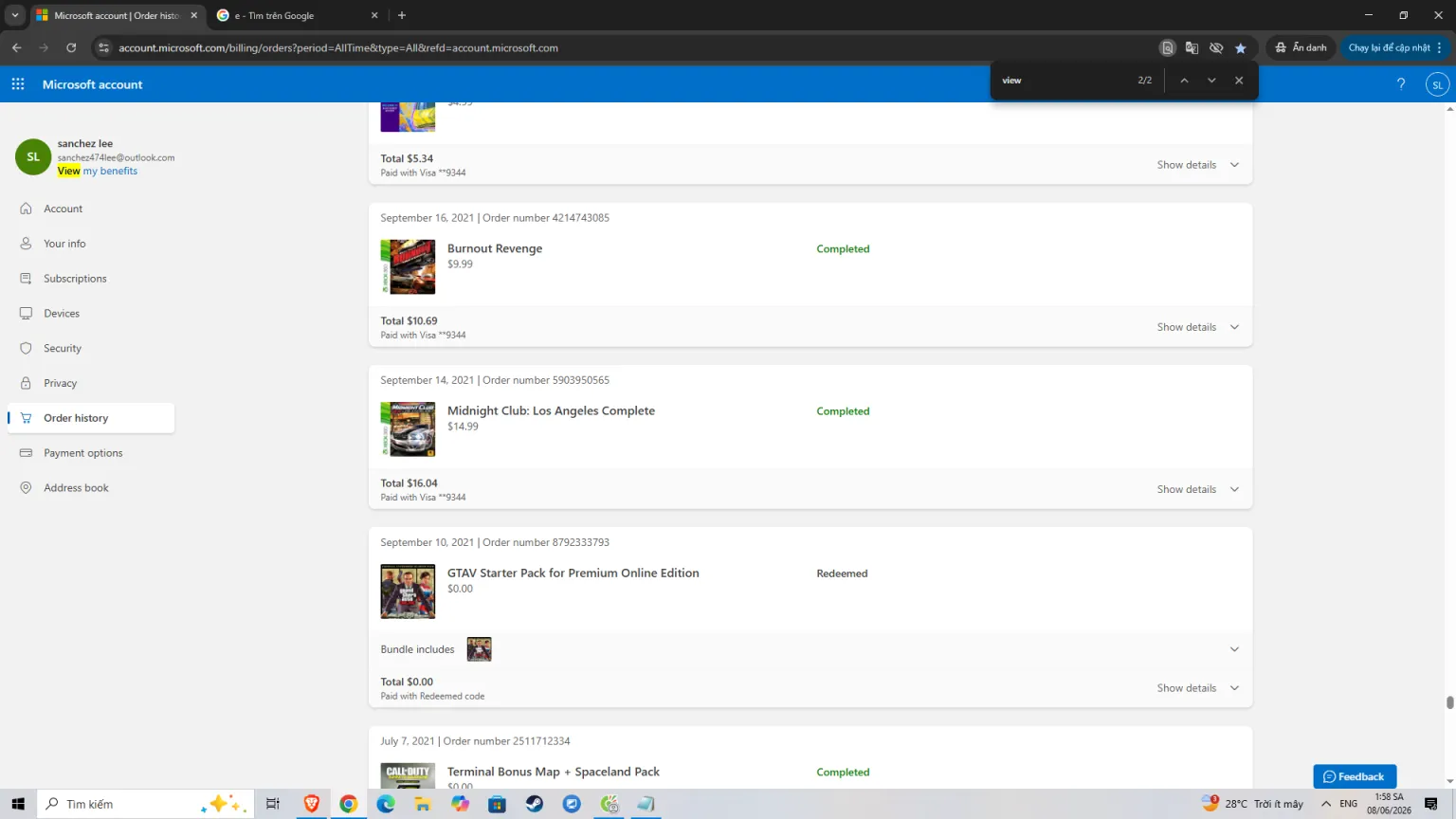This screenshot has width=1456, height=819.
Task: Go back to the previous page
Action: (x=17, y=47)
